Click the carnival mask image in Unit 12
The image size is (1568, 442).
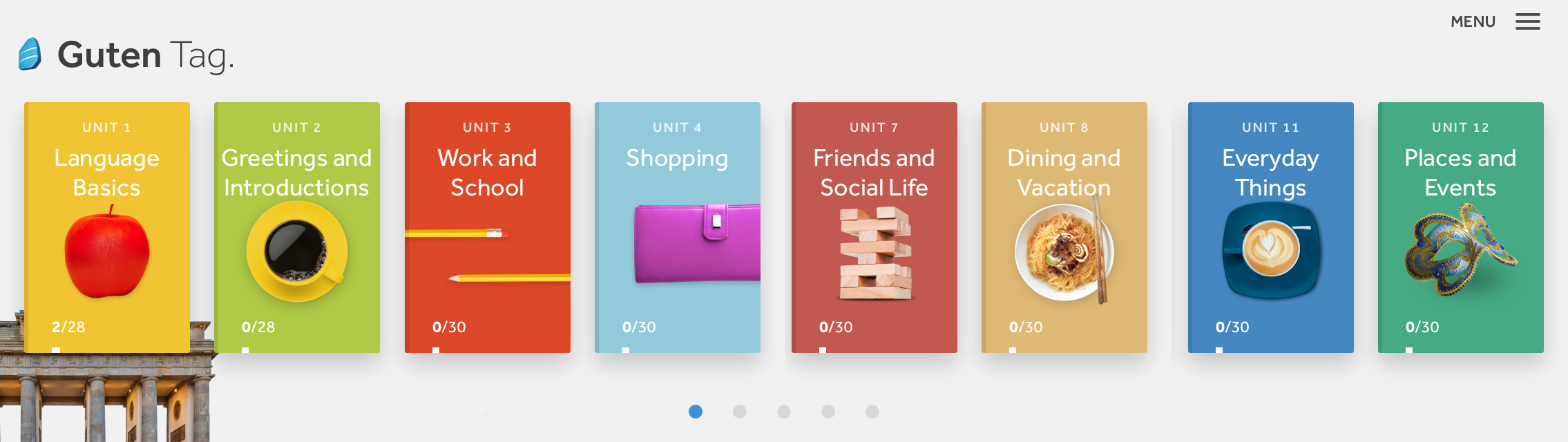1460,250
